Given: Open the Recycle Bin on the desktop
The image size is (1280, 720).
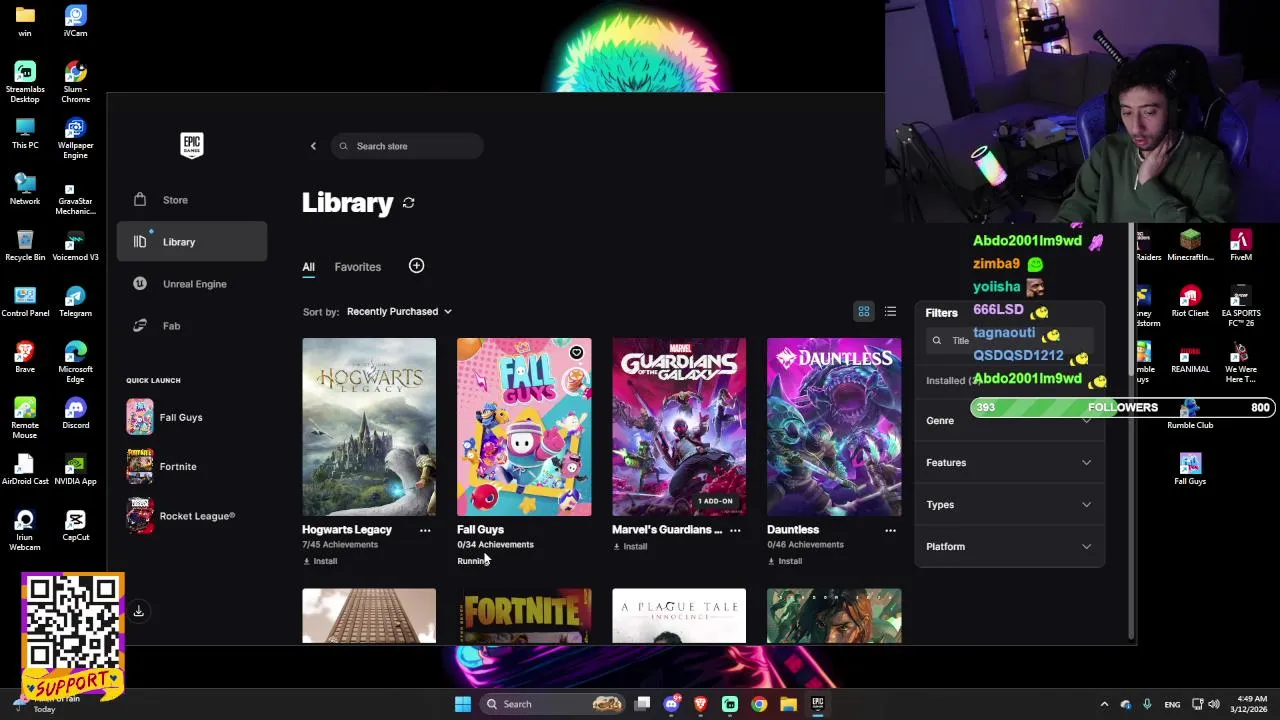Looking at the screenshot, I should [x=25, y=245].
